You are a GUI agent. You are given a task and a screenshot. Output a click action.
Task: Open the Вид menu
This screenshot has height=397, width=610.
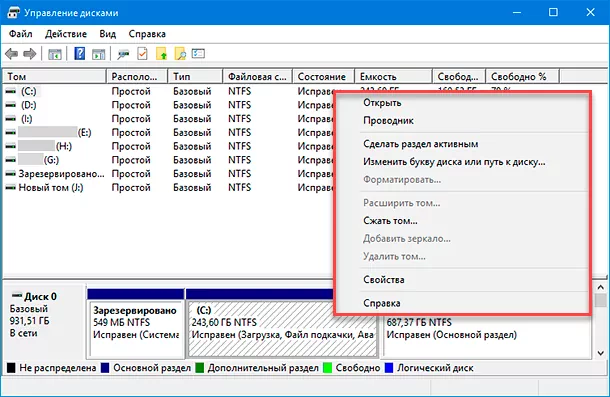click(107, 34)
